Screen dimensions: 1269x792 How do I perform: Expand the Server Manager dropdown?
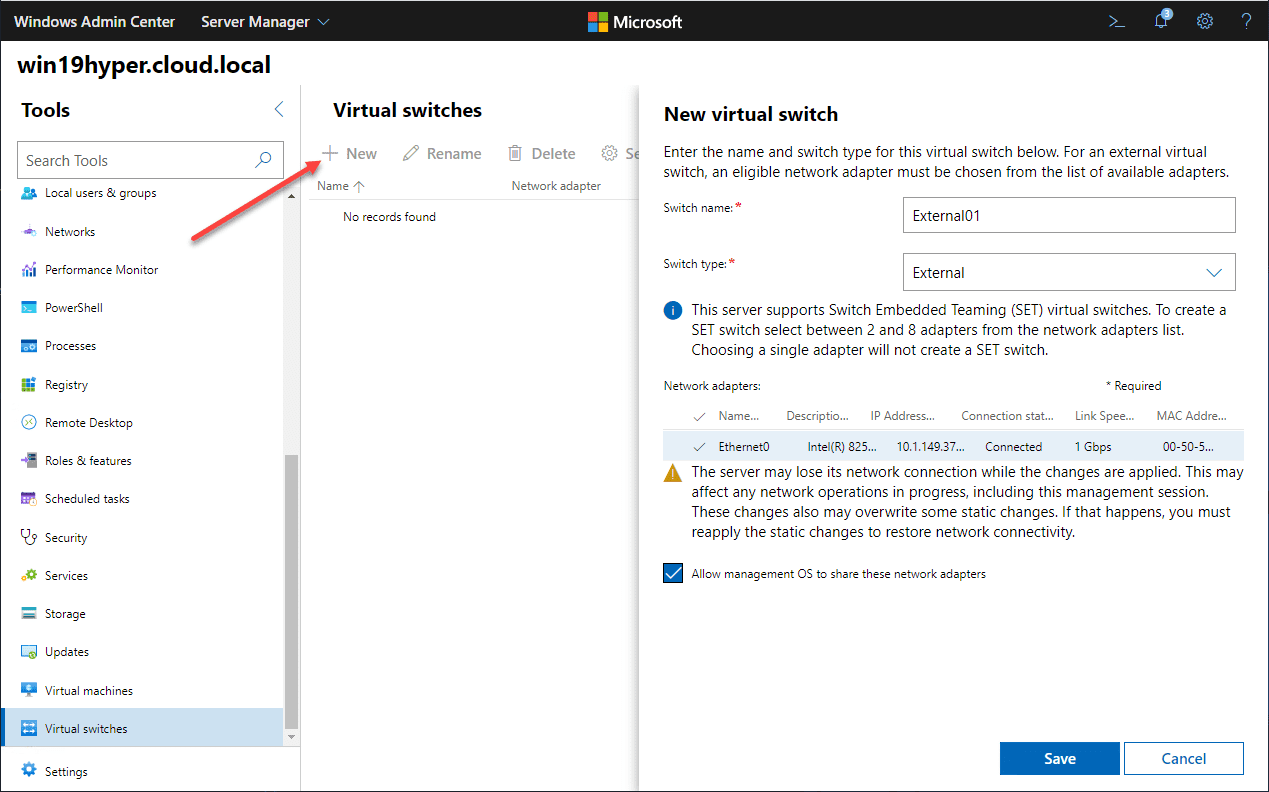[264, 21]
